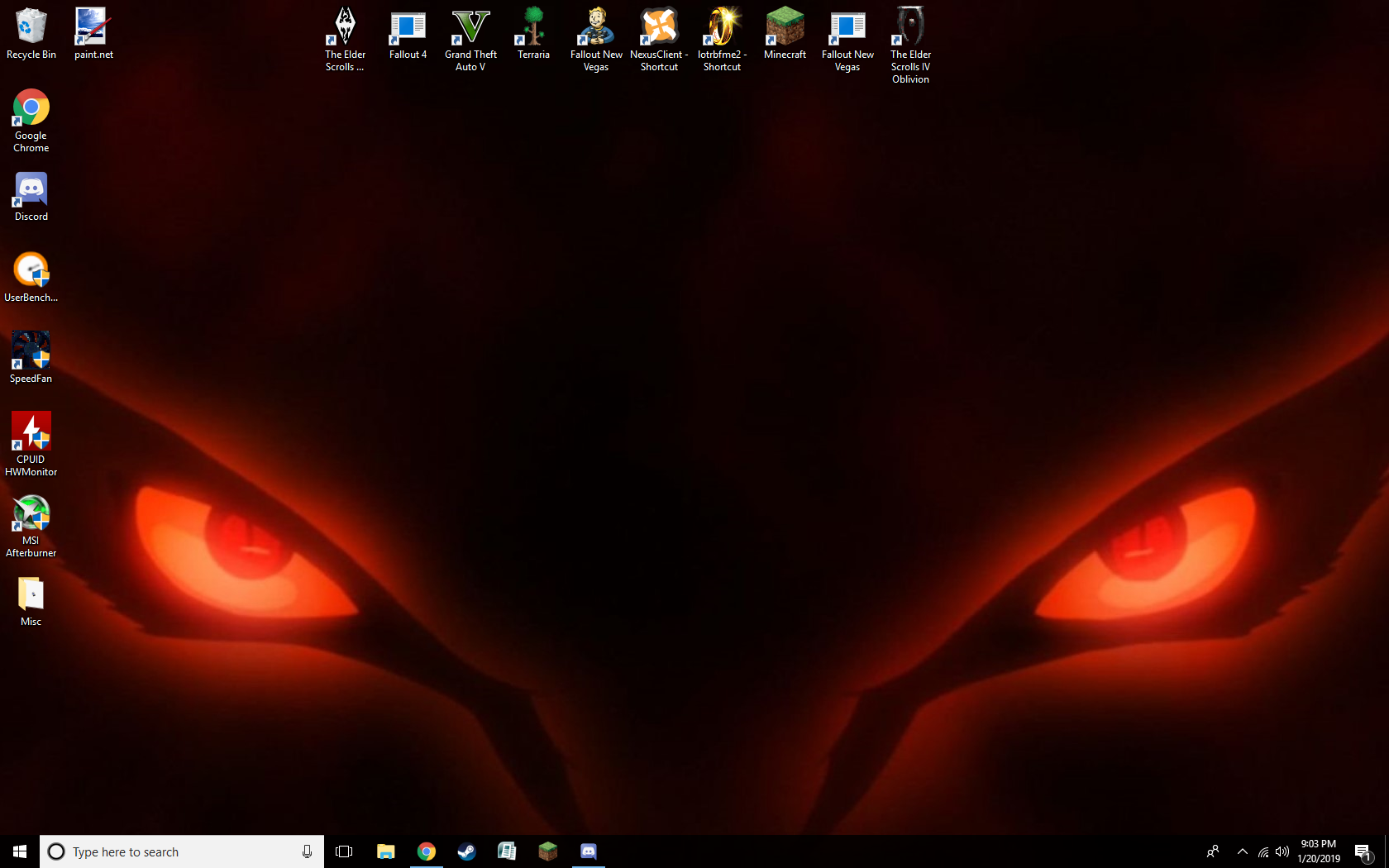This screenshot has width=1389, height=868.
Task: Select the Fallout 4 desktop shortcut
Action: point(408,33)
